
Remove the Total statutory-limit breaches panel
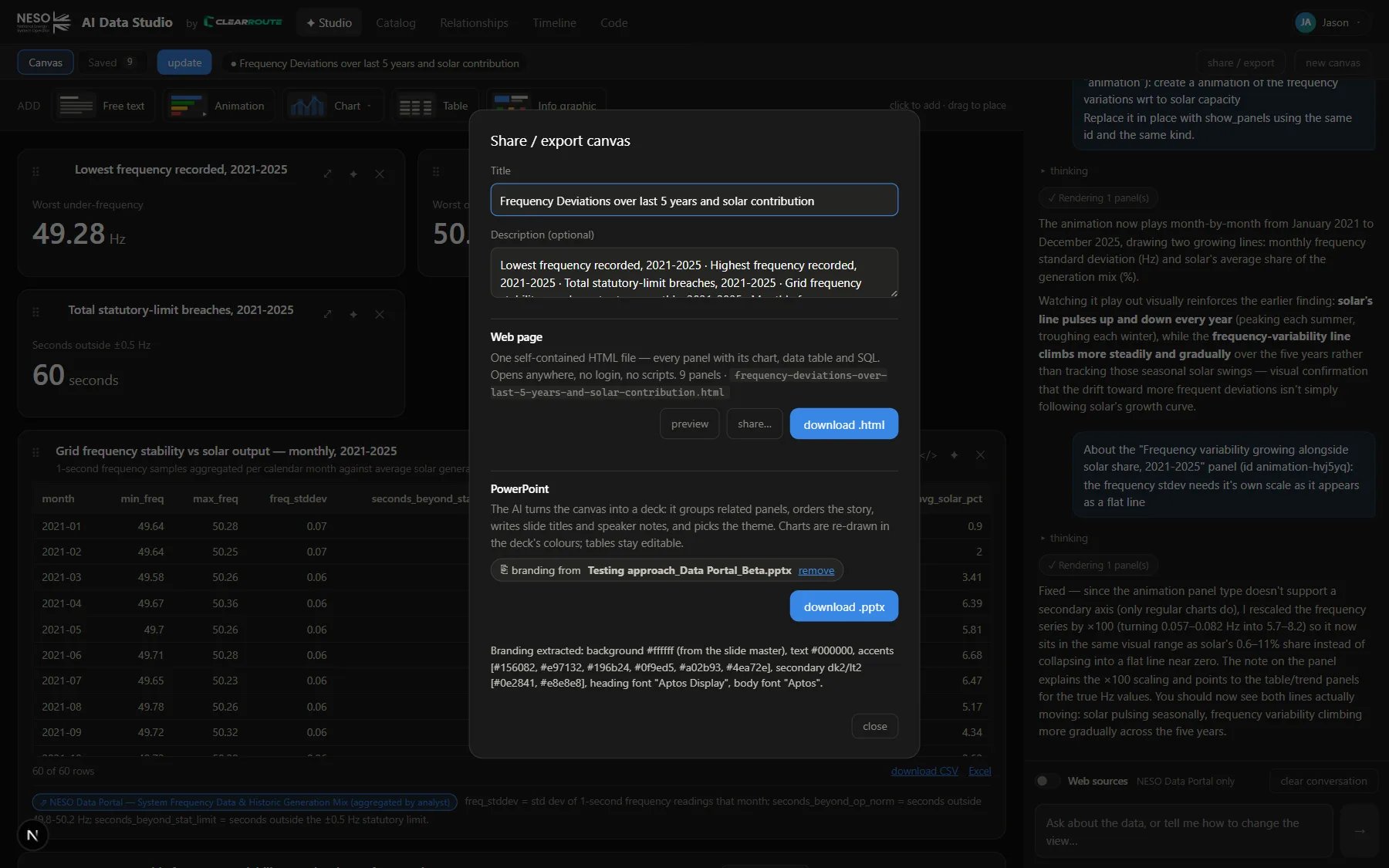coord(380,314)
